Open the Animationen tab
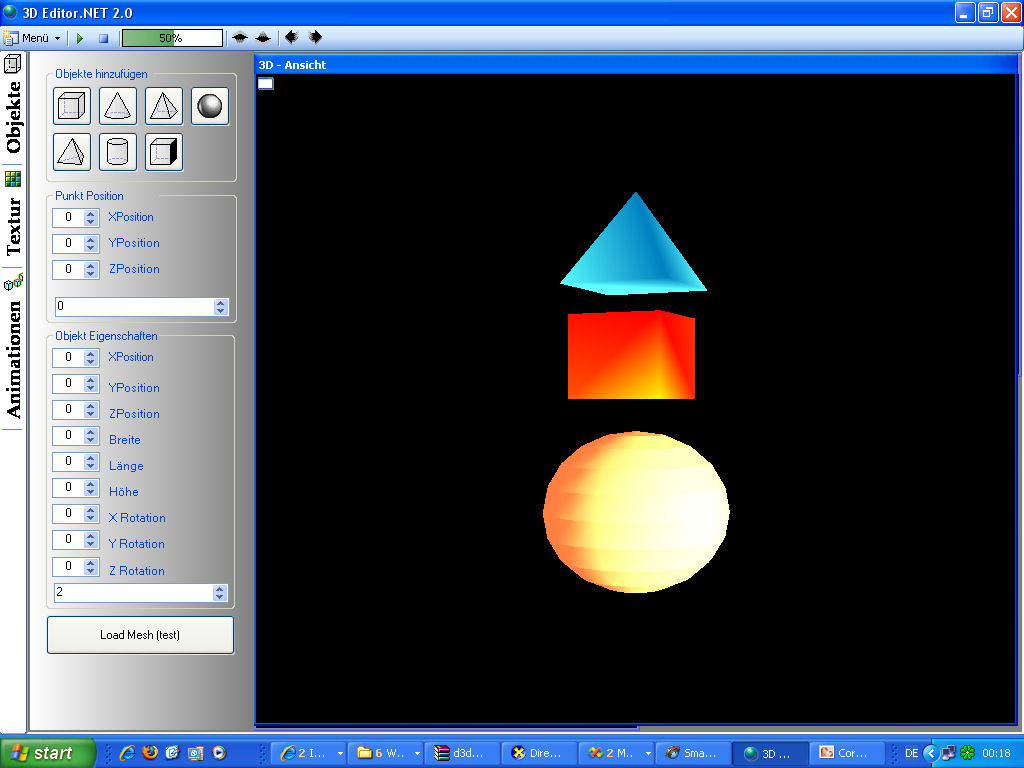Screen dimensions: 1024x768 pos(13,358)
